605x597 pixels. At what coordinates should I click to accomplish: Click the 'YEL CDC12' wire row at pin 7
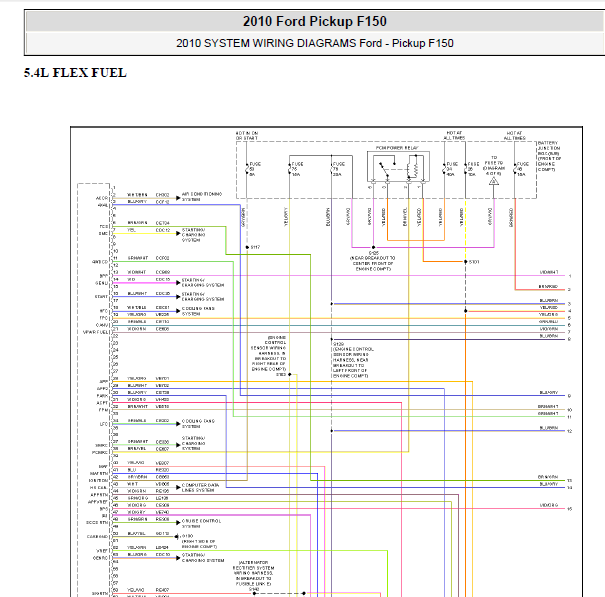coord(146,231)
